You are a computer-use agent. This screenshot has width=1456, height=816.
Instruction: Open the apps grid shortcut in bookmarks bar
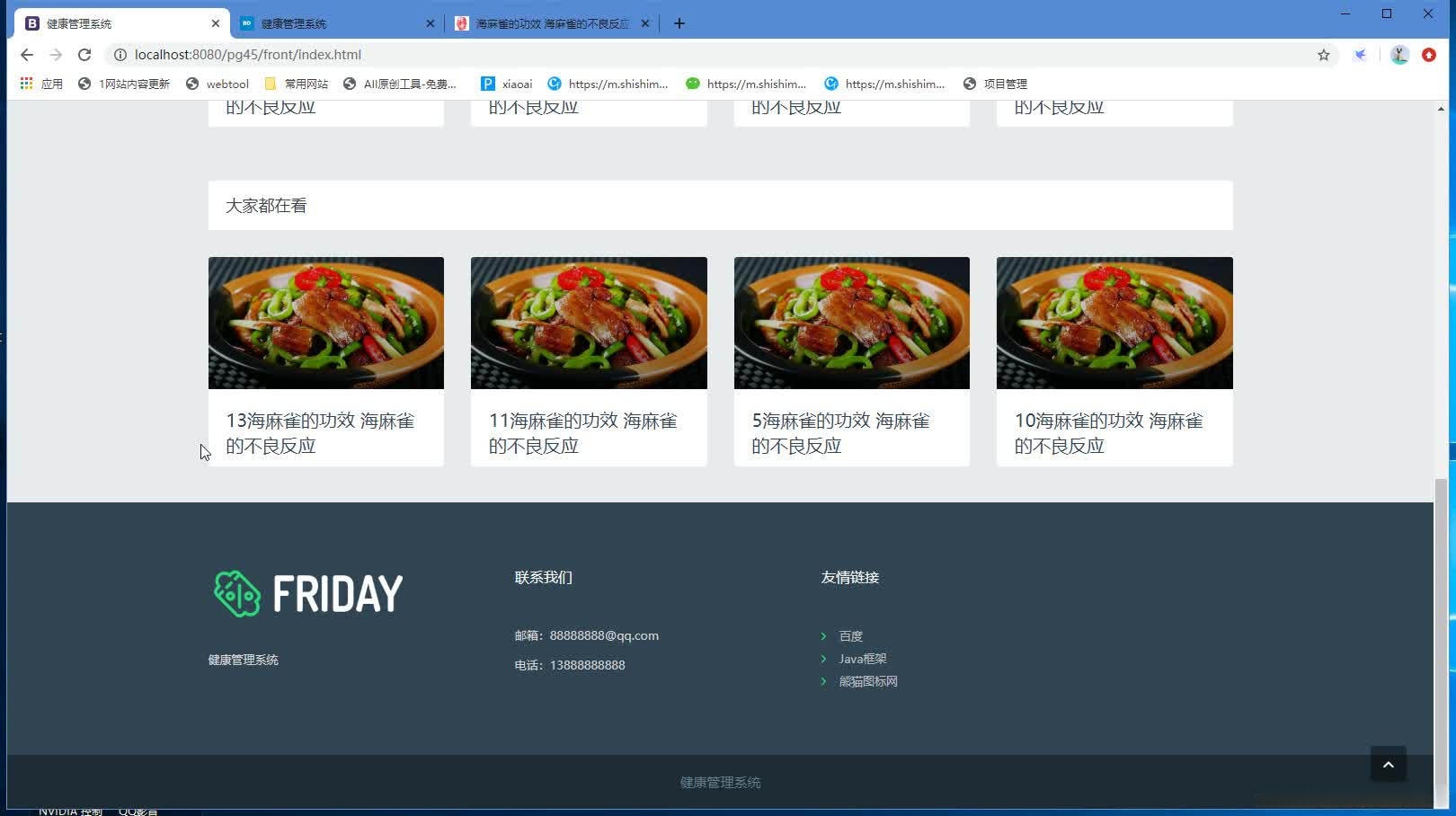coord(41,84)
